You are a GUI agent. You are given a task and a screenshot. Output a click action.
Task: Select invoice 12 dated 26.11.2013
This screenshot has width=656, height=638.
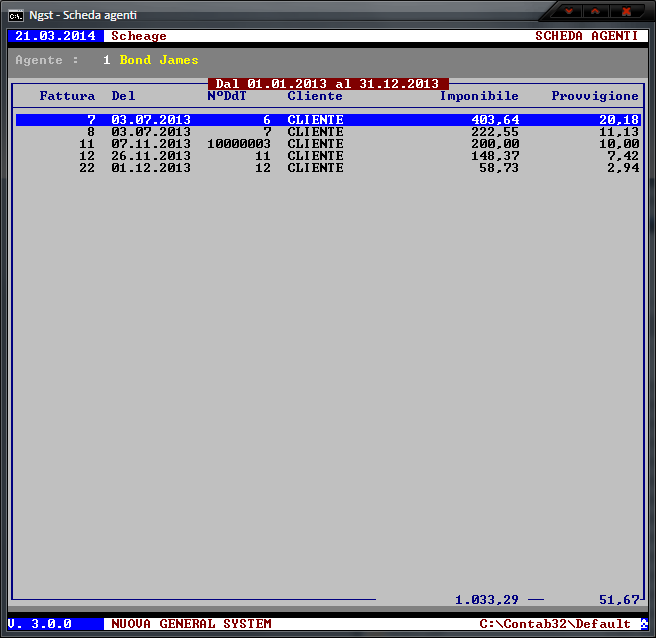(327, 156)
